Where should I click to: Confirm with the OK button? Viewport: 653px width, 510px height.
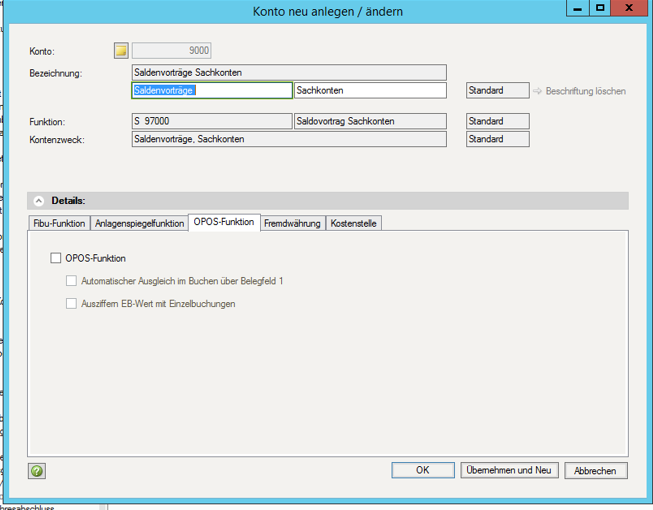coord(422,470)
